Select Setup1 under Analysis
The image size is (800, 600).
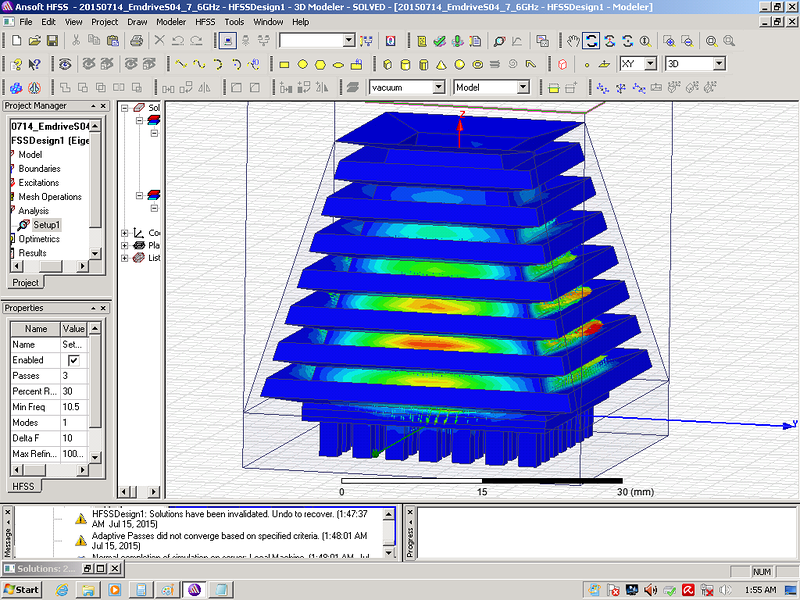point(46,225)
